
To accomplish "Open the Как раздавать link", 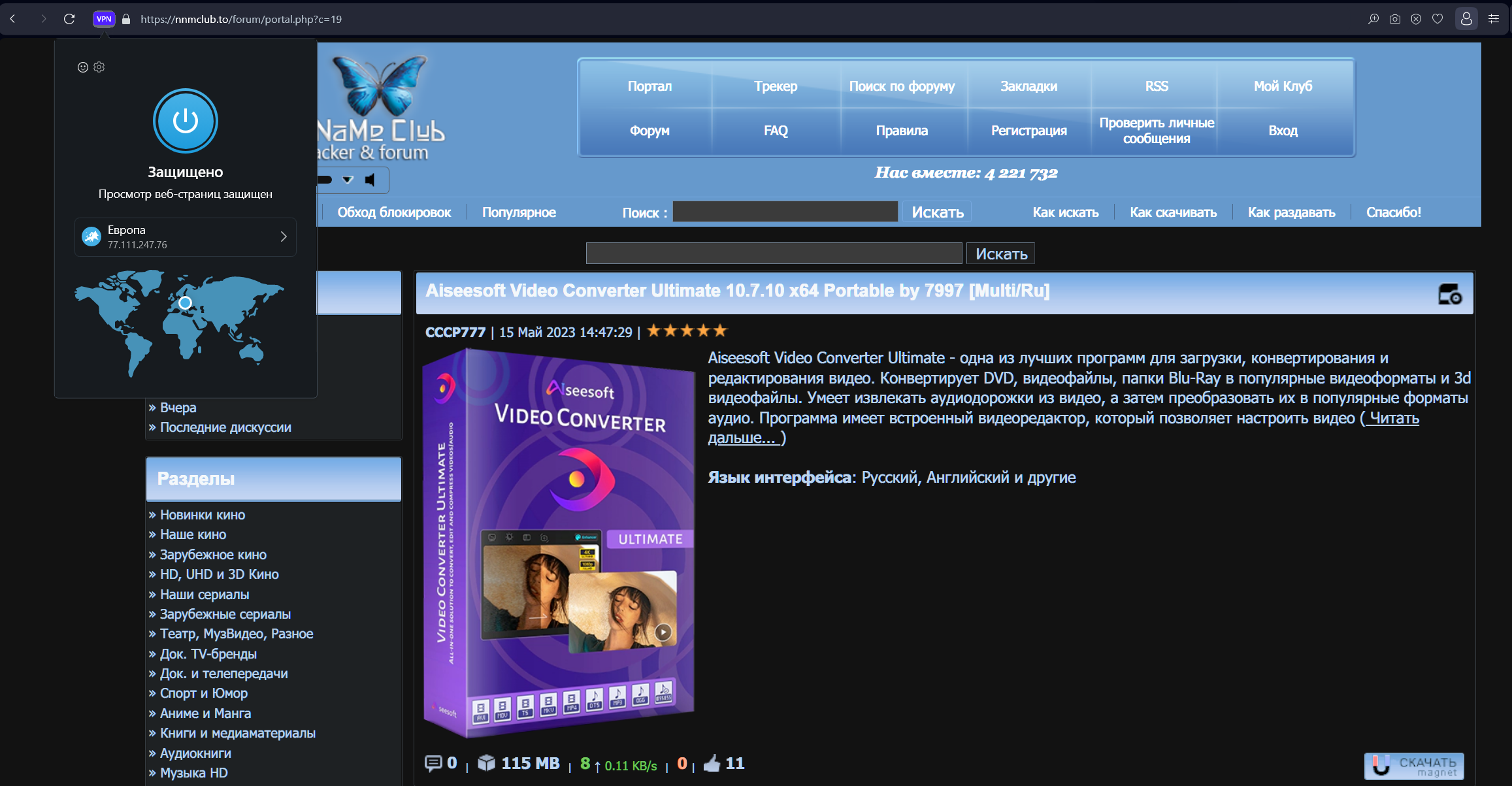I will click(x=1291, y=212).
